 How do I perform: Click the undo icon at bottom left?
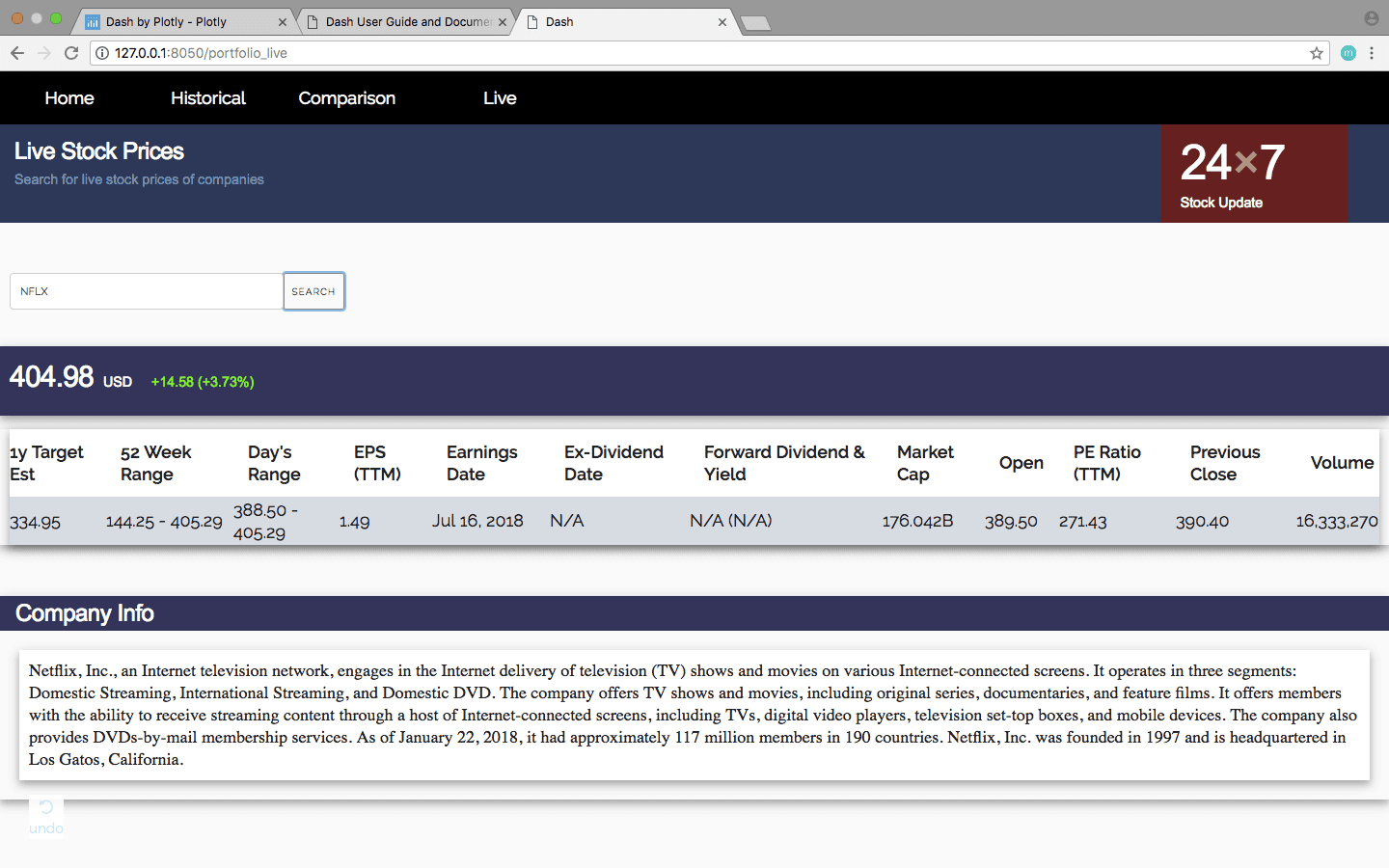pos(46,807)
